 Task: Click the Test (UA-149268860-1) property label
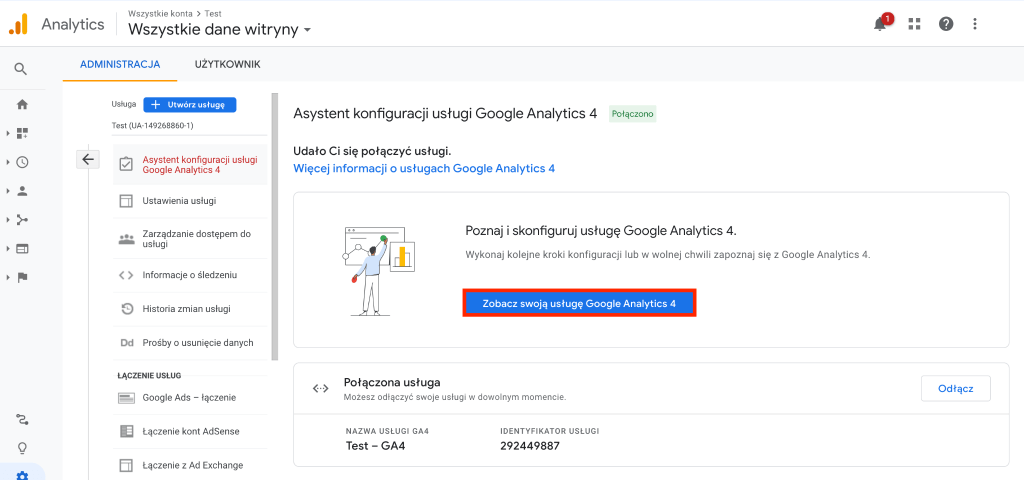click(x=152, y=125)
